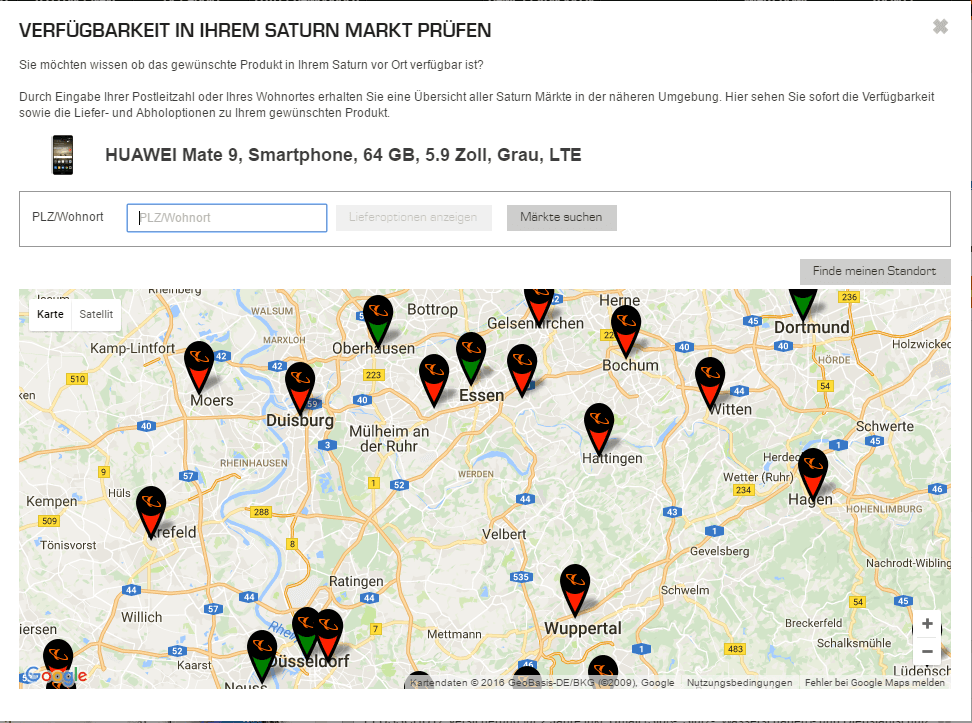Click the Breckerfeld map label
Viewport: 972px width, 723px height.
[x=813, y=623]
